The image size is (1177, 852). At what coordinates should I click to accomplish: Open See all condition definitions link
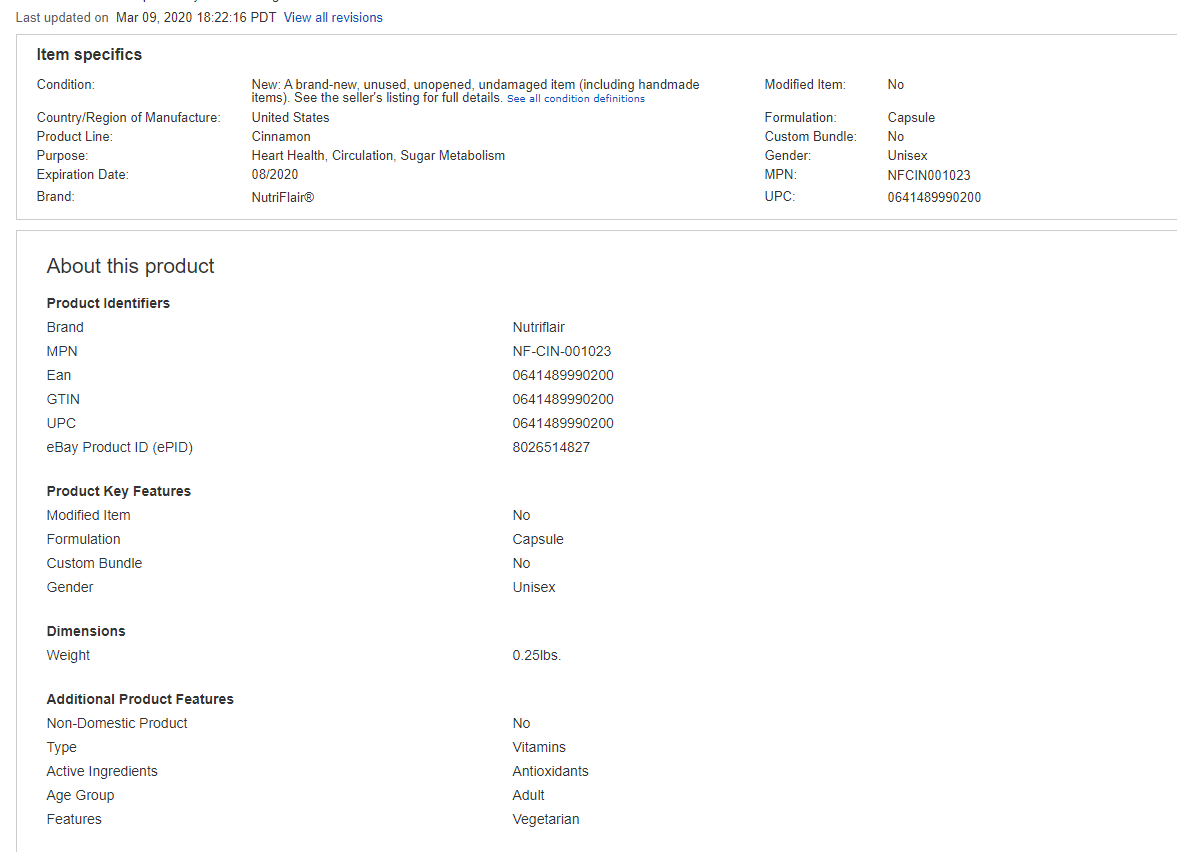pyautogui.click(x=576, y=98)
